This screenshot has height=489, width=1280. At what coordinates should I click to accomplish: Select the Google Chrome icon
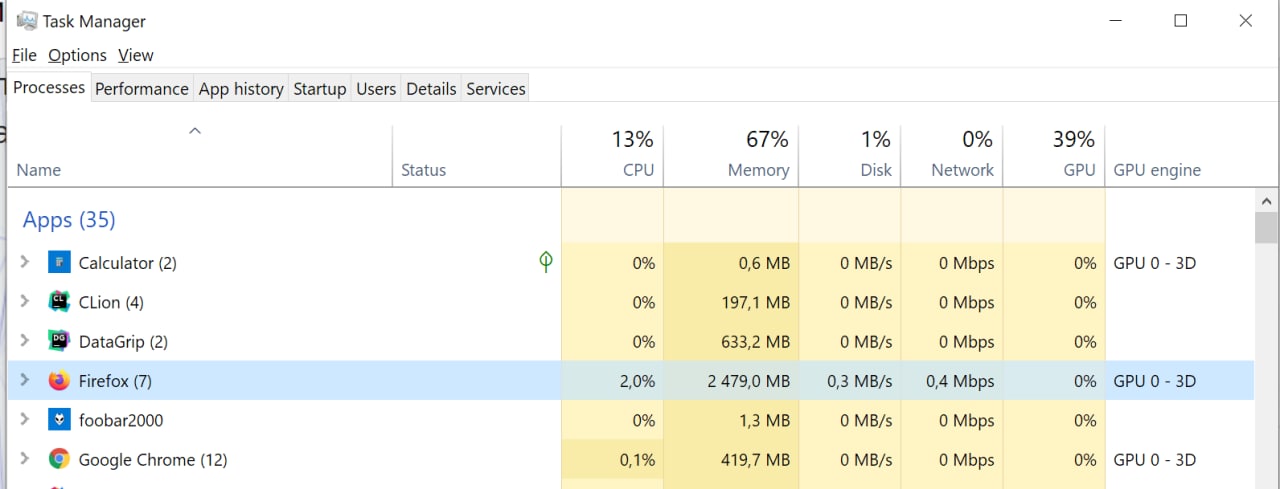click(59, 460)
